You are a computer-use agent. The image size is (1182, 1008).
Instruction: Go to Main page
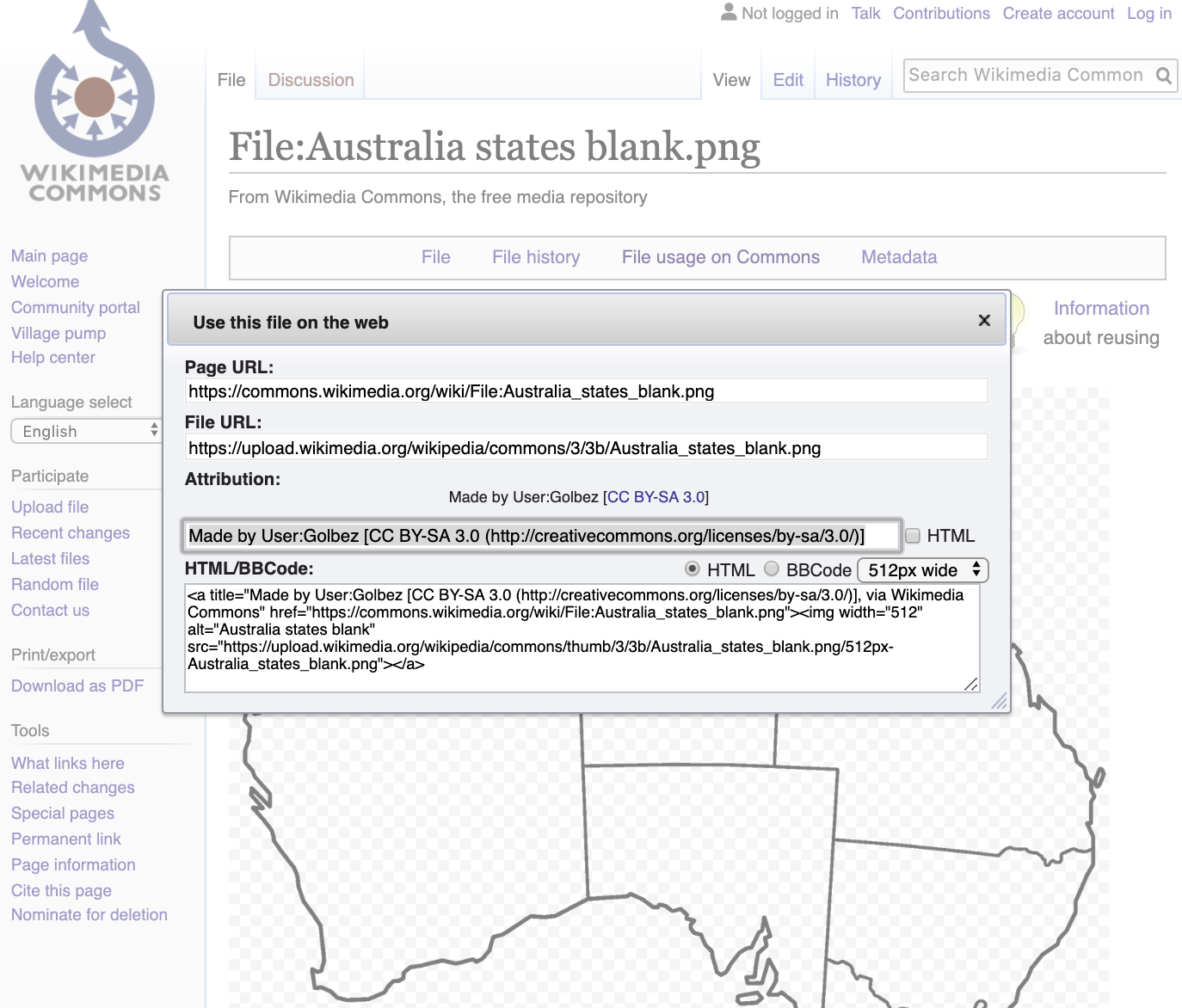point(49,255)
